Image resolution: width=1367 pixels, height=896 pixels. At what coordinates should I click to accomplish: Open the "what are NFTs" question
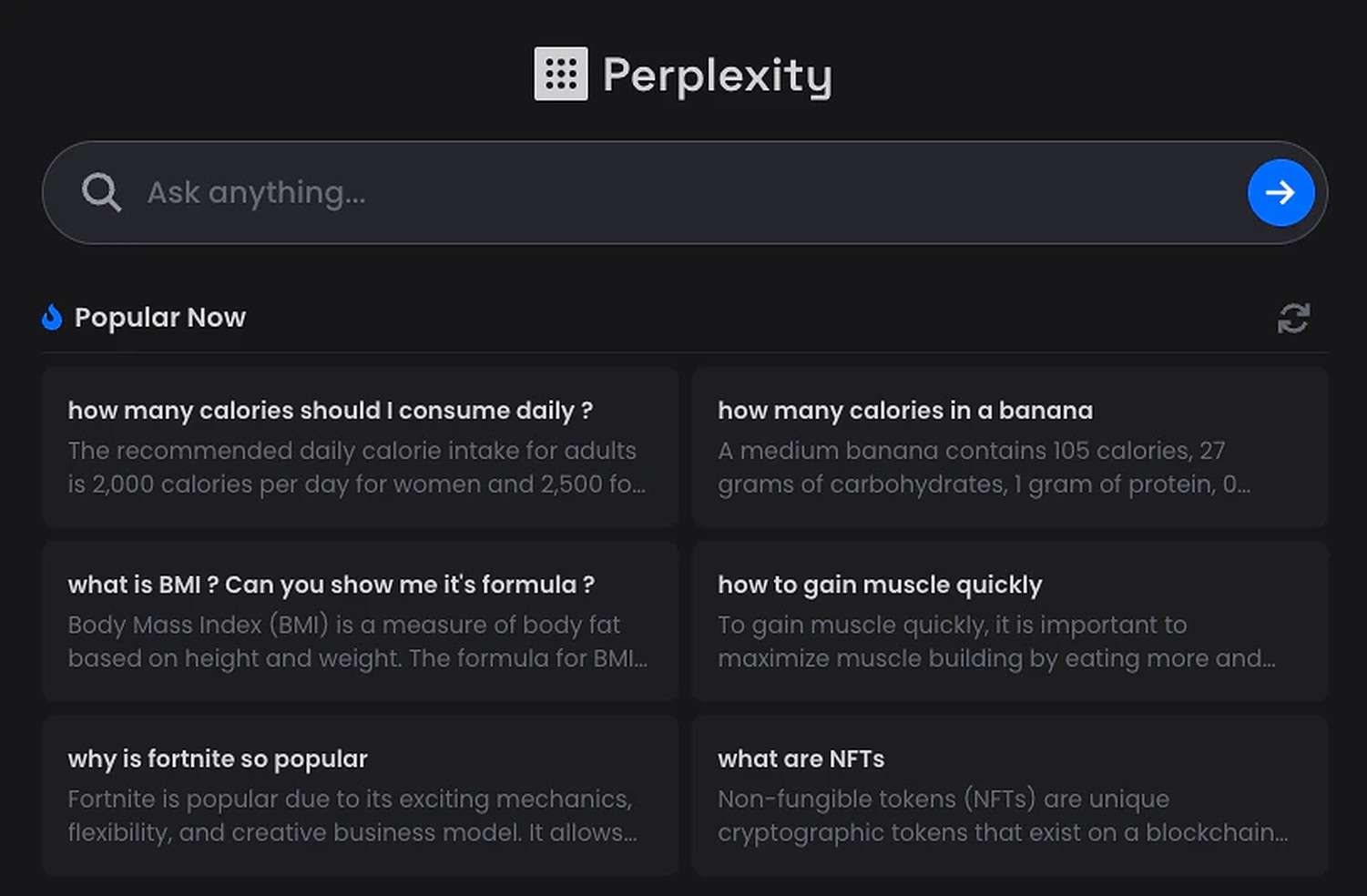tap(801, 759)
